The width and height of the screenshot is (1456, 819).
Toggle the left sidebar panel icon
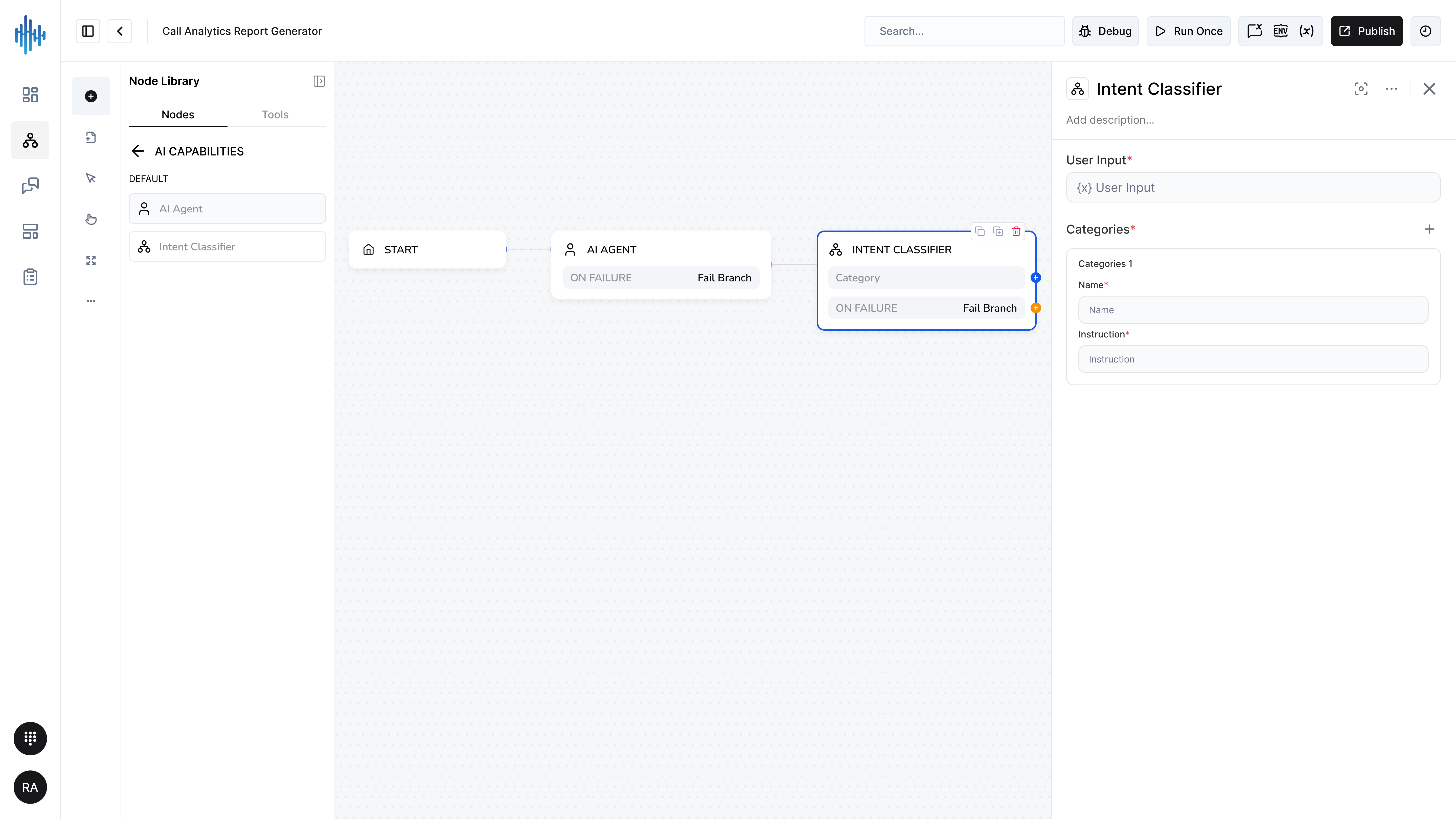[x=88, y=31]
